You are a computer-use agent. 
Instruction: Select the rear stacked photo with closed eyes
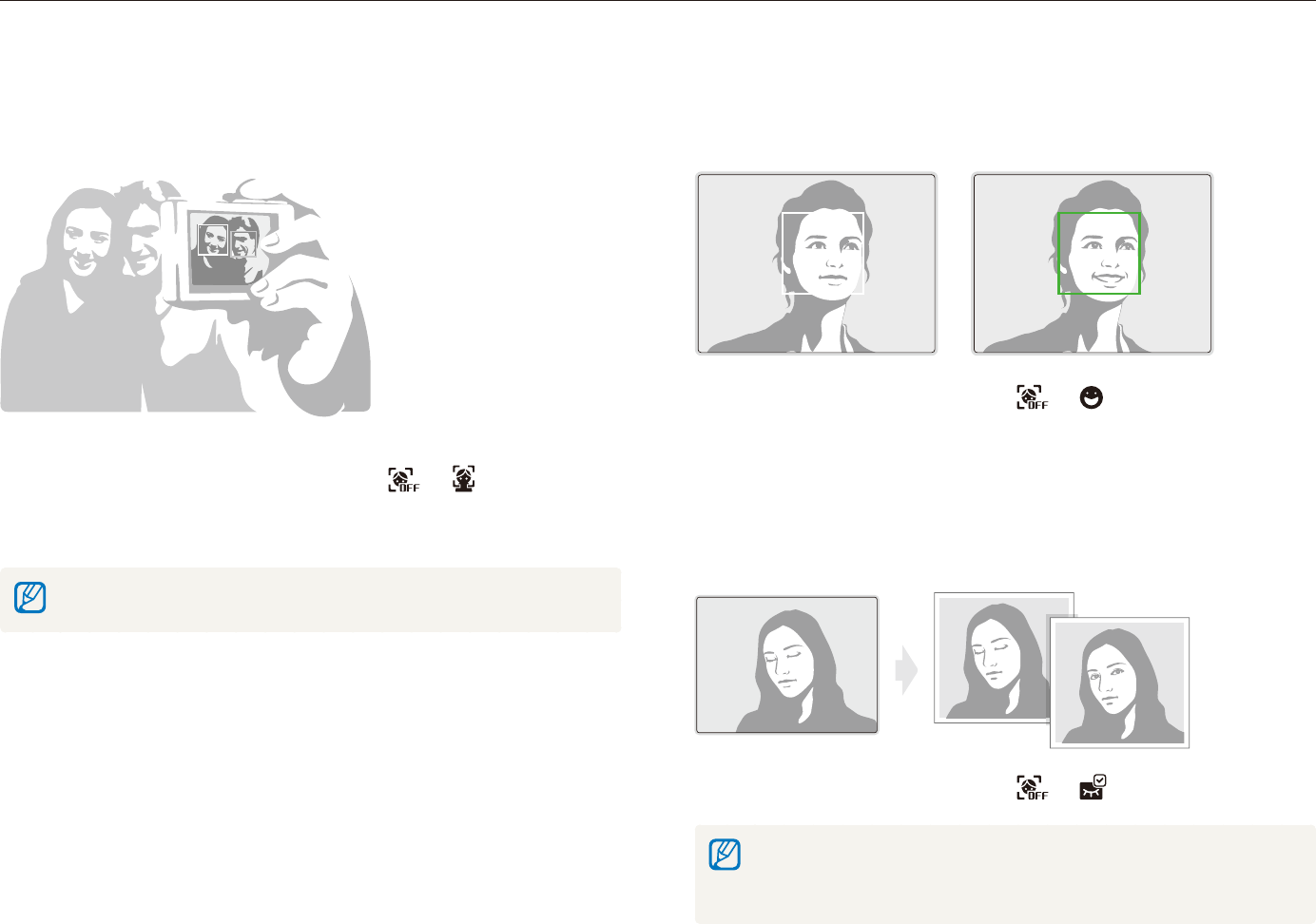tap(991, 656)
